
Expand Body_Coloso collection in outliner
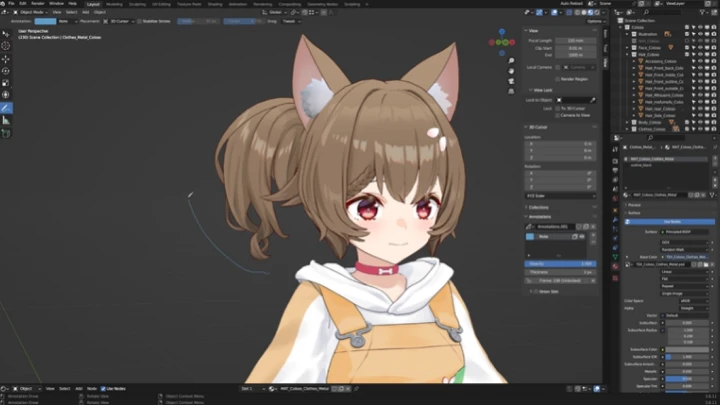627,123
